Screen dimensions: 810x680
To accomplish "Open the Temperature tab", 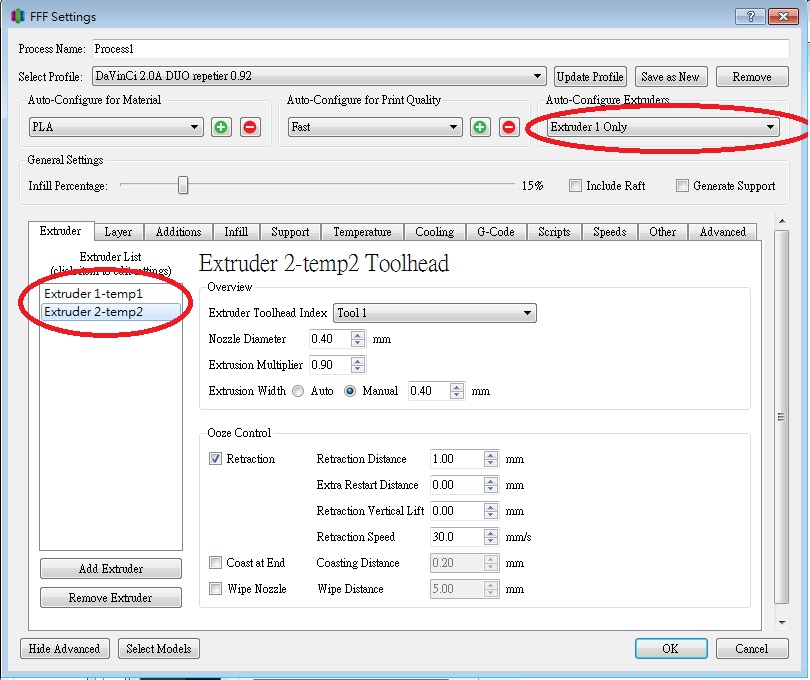I will pyautogui.click(x=362, y=232).
